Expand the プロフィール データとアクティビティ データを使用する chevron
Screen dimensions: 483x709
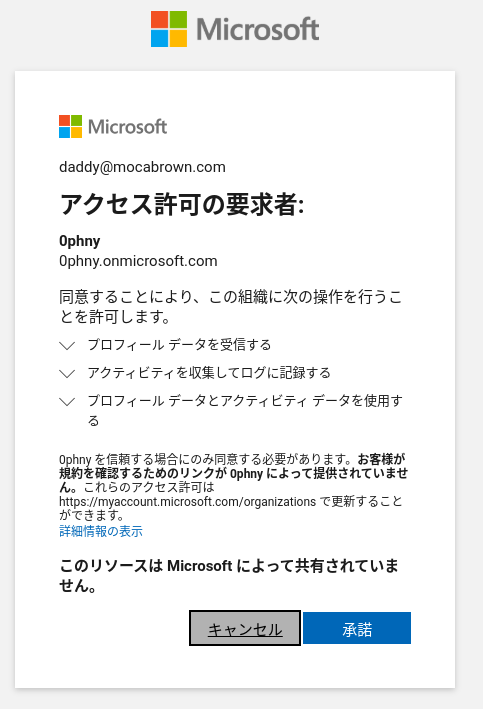67,402
